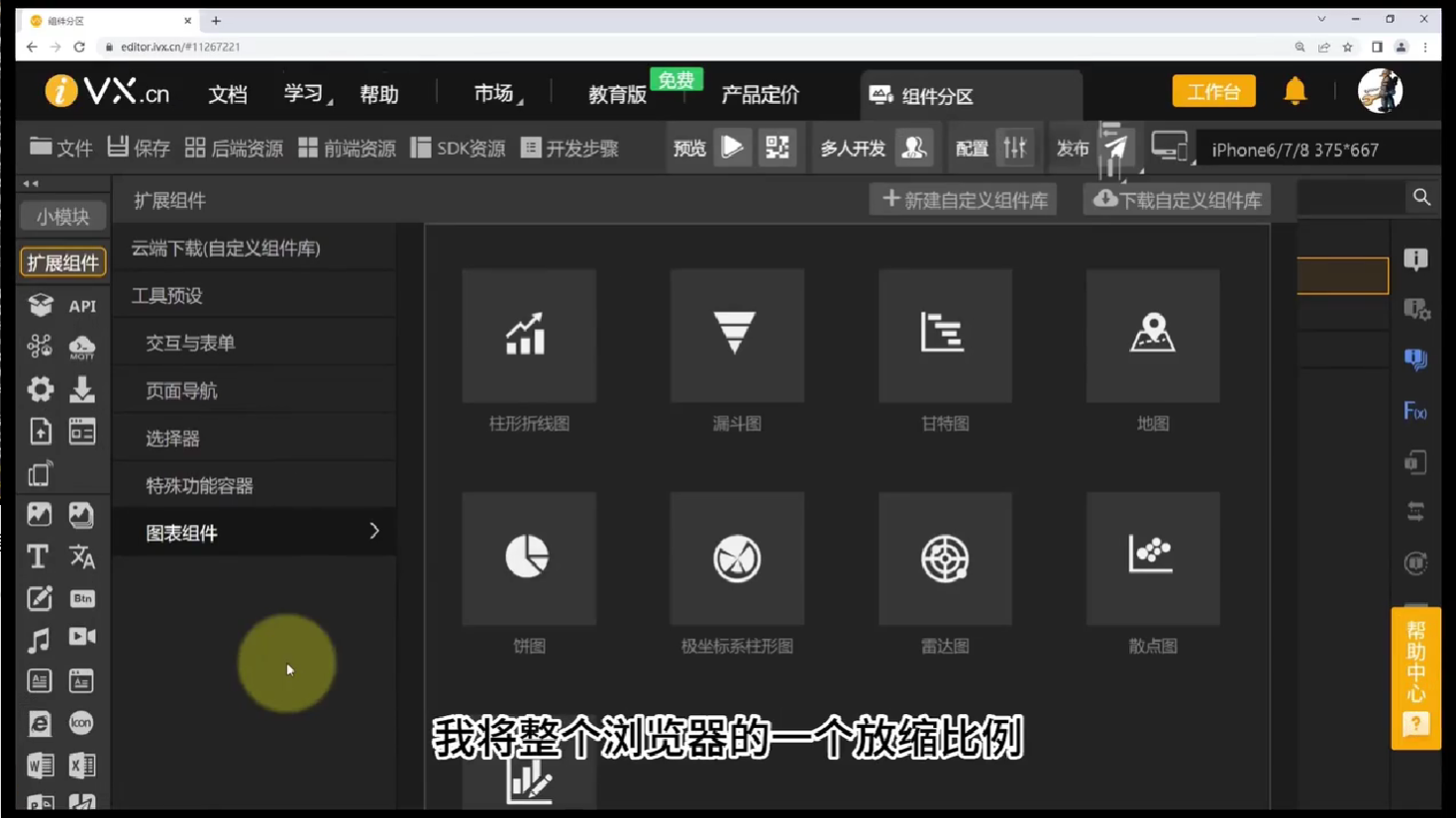This screenshot has width=1456, height=818.
Task: Open the 帮助 menu item
Action: click(x=379, y=94)
